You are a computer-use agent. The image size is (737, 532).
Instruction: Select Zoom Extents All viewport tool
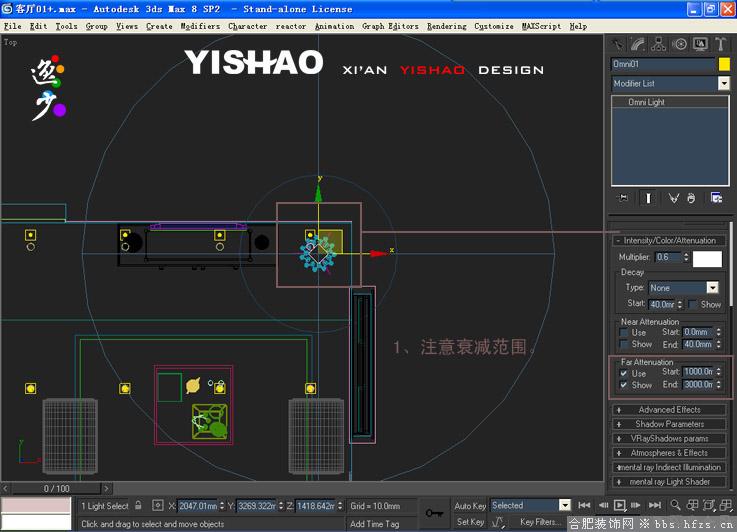tap(726, 505)
